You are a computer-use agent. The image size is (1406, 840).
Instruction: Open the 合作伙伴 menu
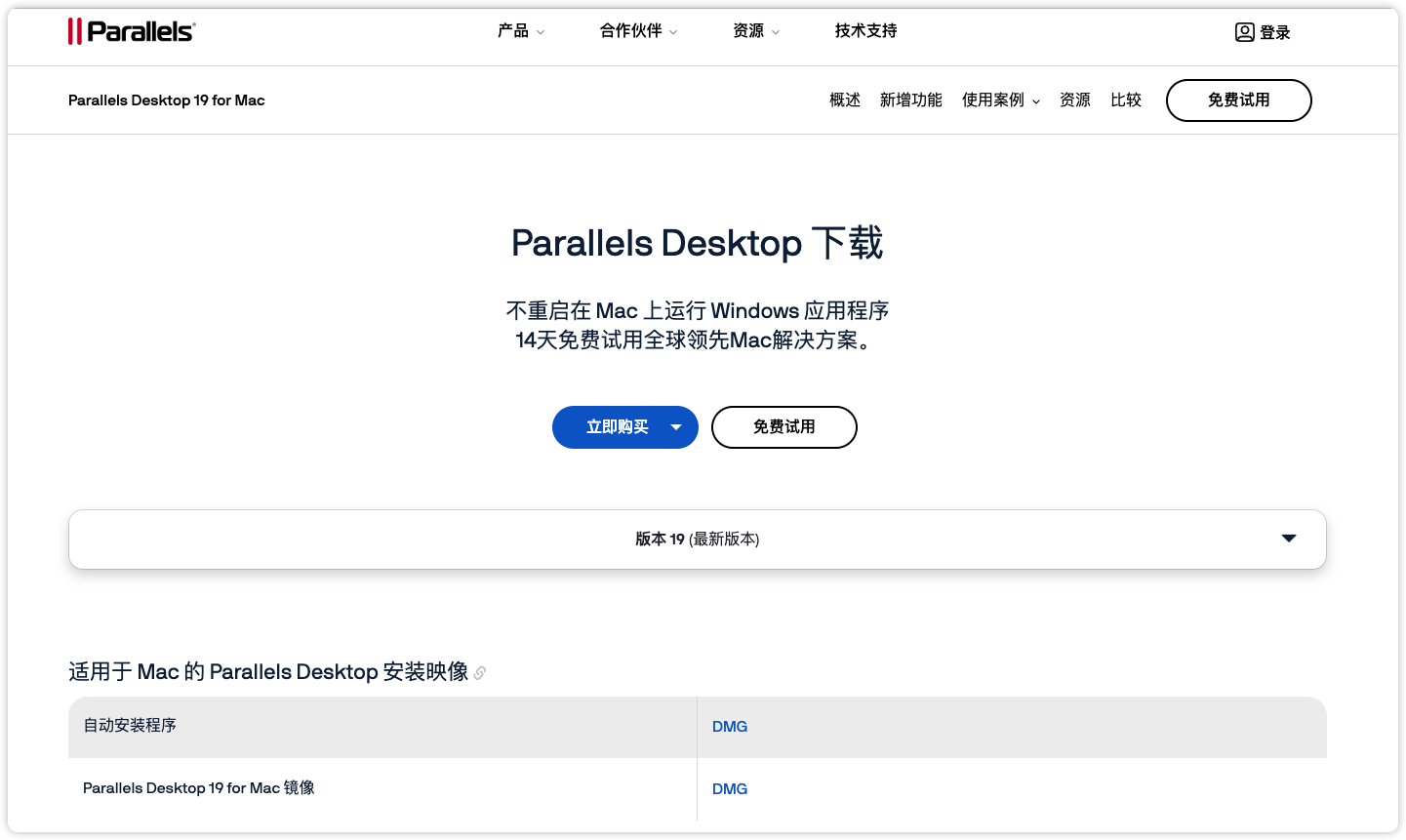click(629, 30)
